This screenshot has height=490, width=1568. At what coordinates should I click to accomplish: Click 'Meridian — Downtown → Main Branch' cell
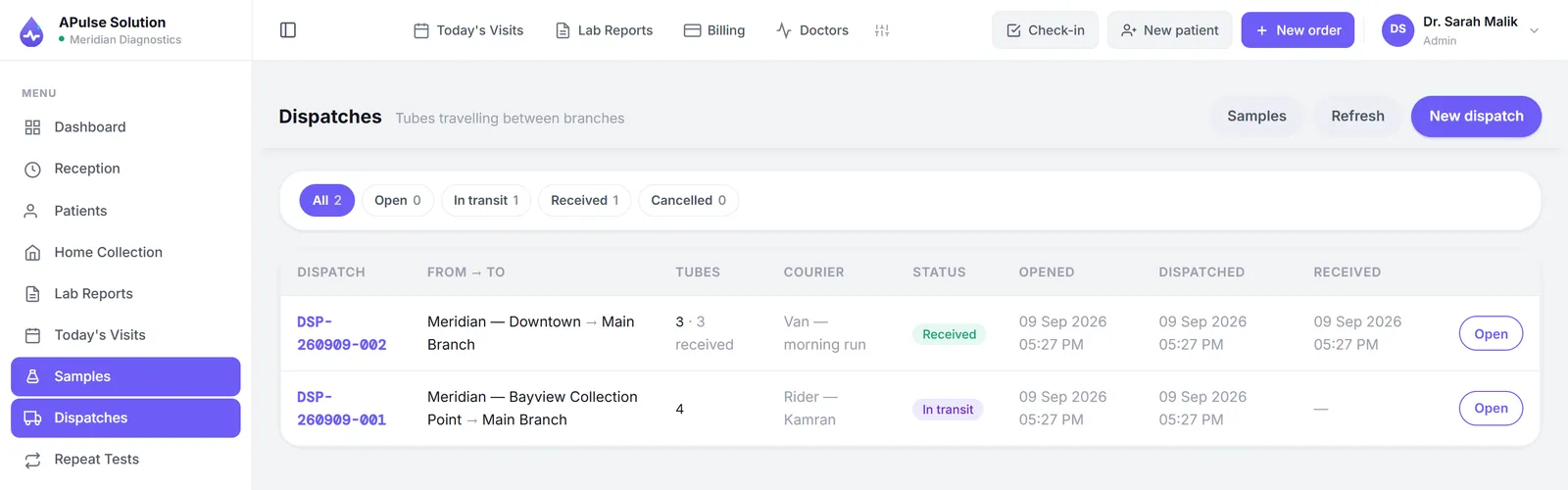click(531, 333)
